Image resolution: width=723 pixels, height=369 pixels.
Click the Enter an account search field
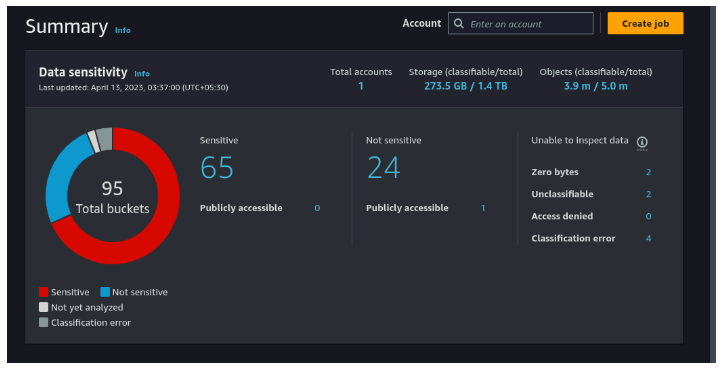coord(521,24)
